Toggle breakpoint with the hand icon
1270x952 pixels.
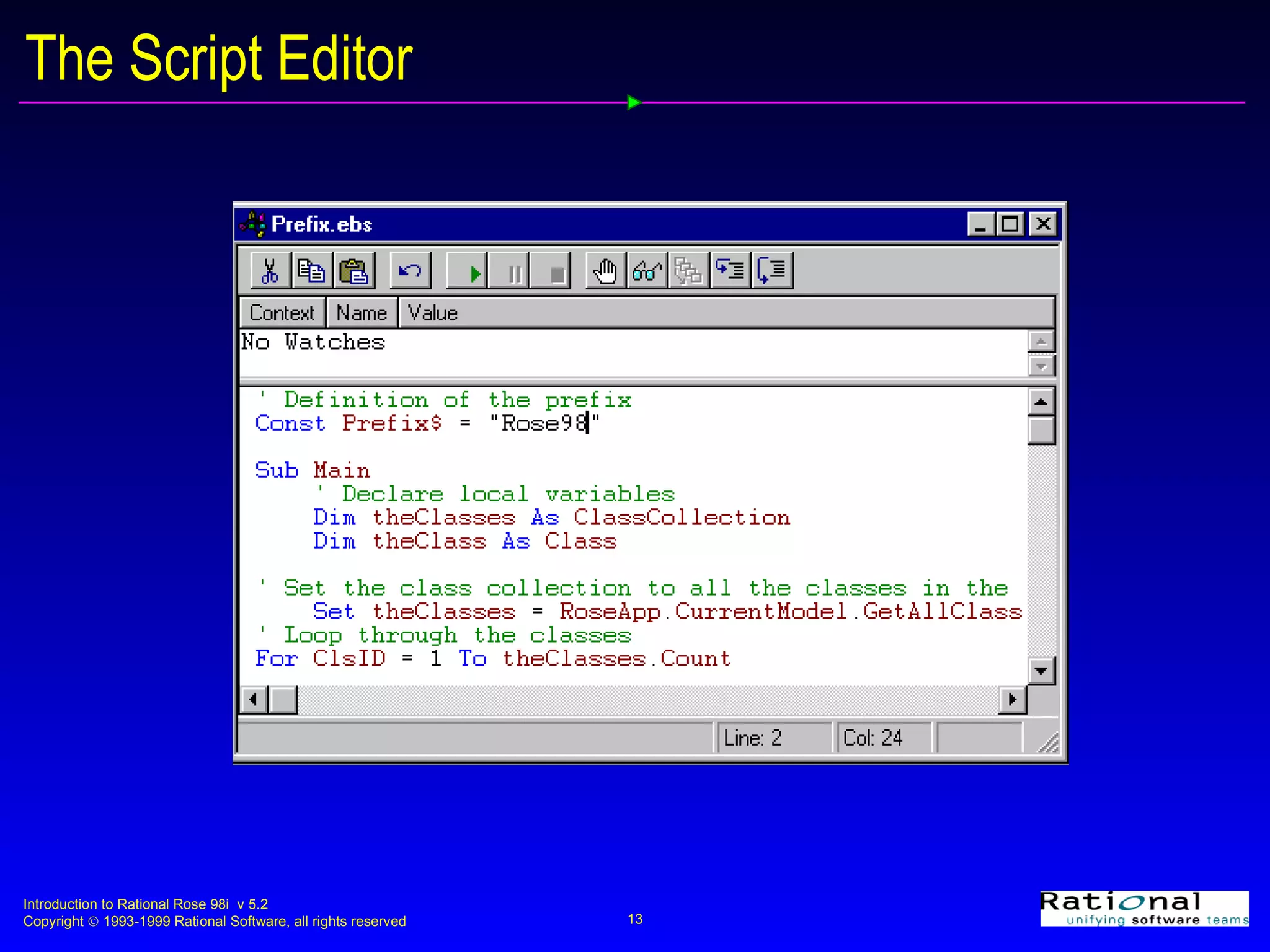point(606,271)
